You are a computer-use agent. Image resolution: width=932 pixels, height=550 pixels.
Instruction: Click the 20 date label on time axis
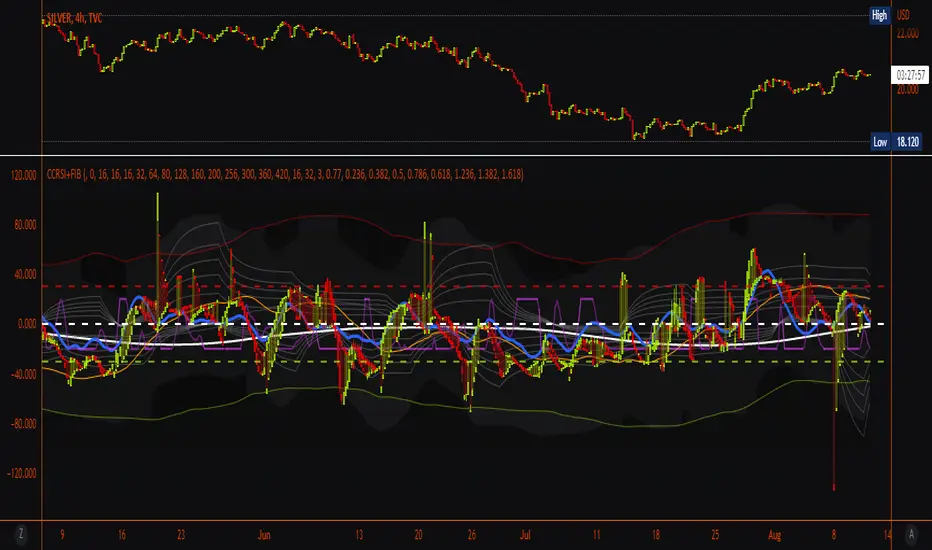[x=418, y=535]
